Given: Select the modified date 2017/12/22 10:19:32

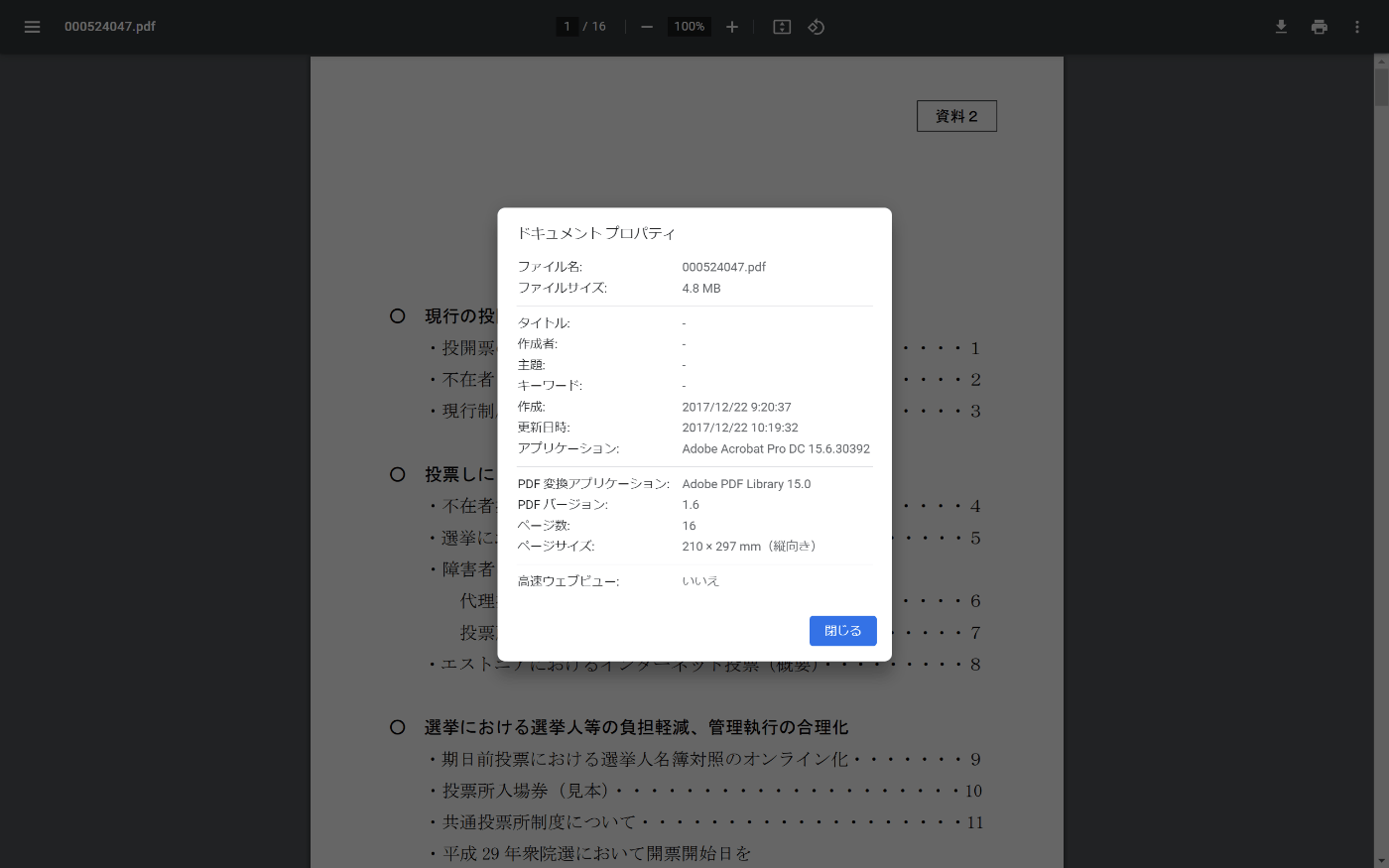Looking at the screenshot, I should click(x=740, y=428).
